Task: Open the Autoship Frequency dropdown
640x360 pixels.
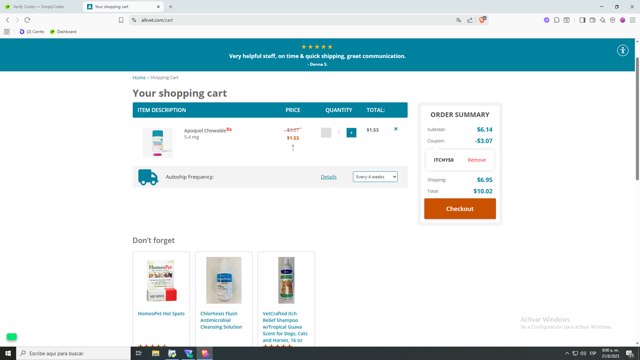Action: (x=375, y=177)
